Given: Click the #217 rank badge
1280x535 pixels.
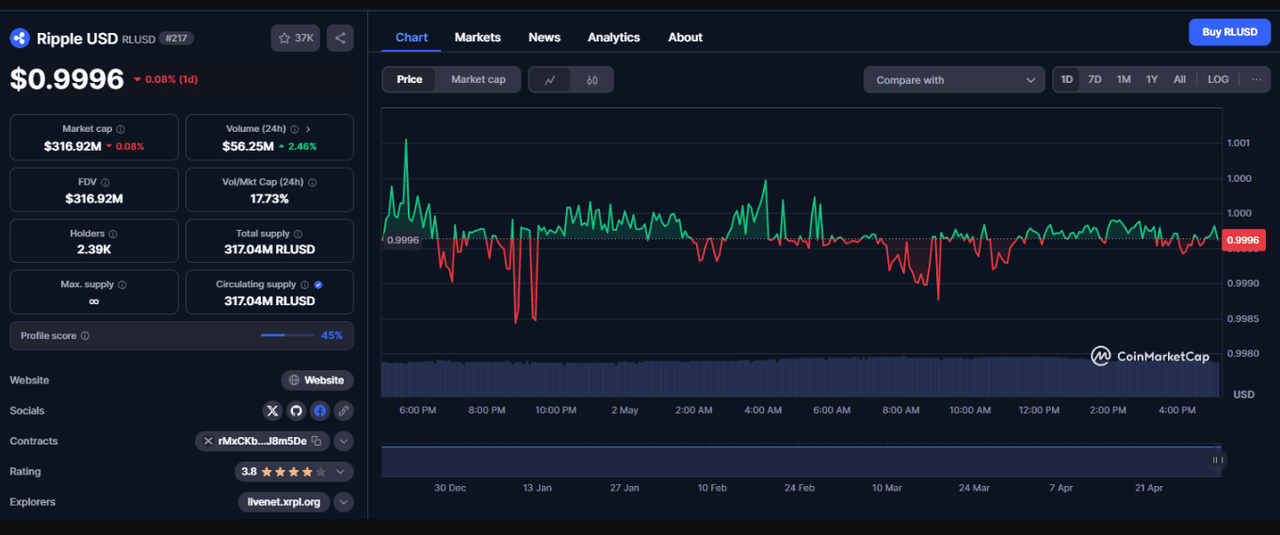Looking at the screenshot, I should pyautogui.click(x=175, y=38).
